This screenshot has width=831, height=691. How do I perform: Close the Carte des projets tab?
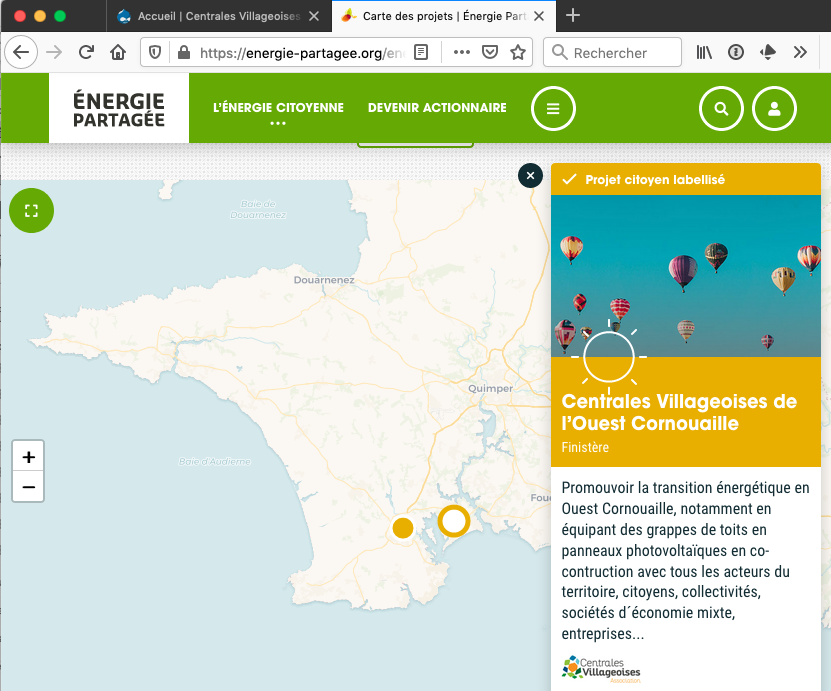point(539,16)
